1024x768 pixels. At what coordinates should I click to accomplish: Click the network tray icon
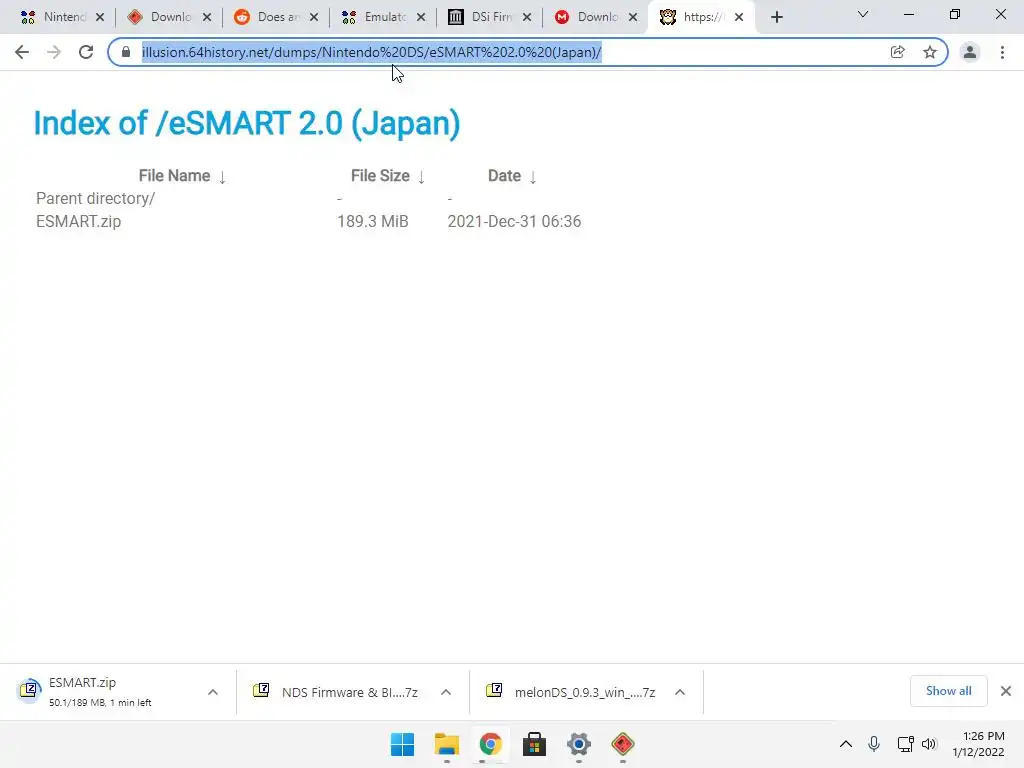905,744
